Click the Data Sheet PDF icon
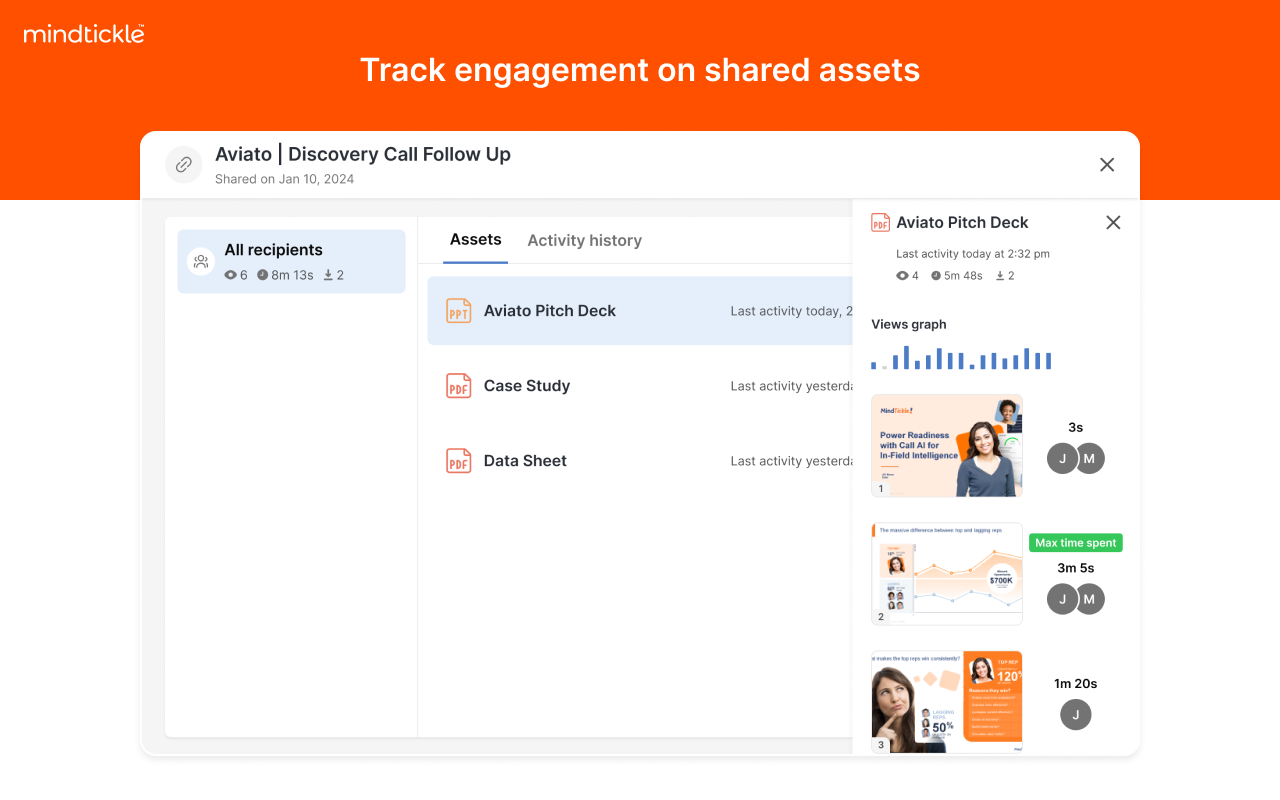The image size is (1280, 800). tap(458, 461)
